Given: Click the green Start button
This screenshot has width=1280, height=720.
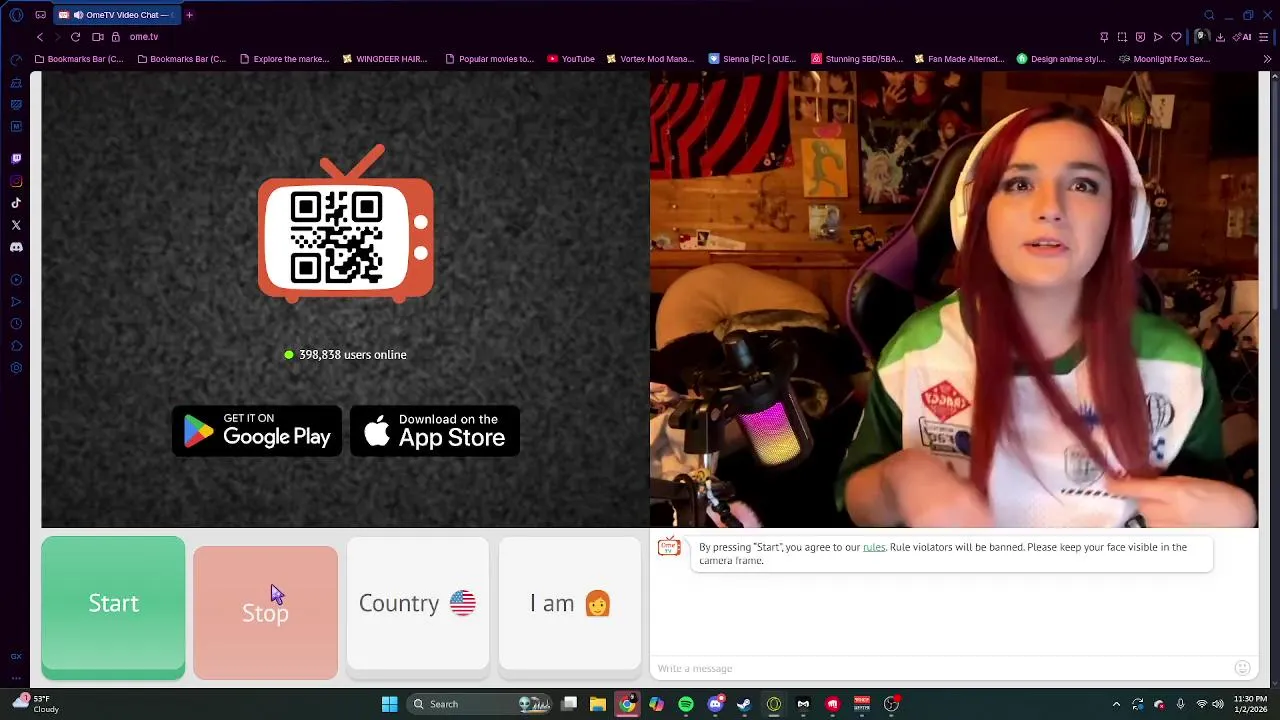Looking at the screenshot, I should 113,608.
